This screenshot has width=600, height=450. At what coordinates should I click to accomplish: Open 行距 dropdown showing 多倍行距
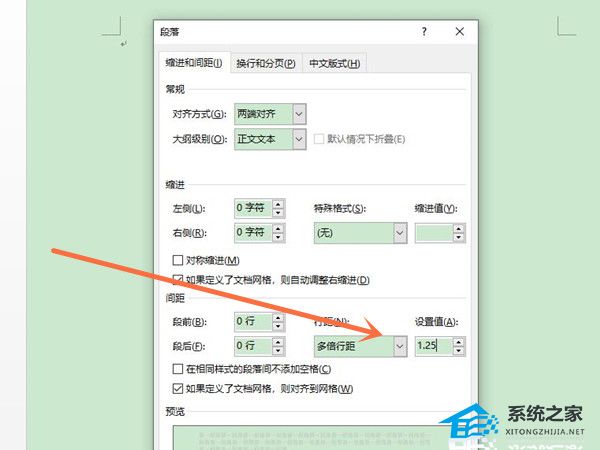(360, 346)
